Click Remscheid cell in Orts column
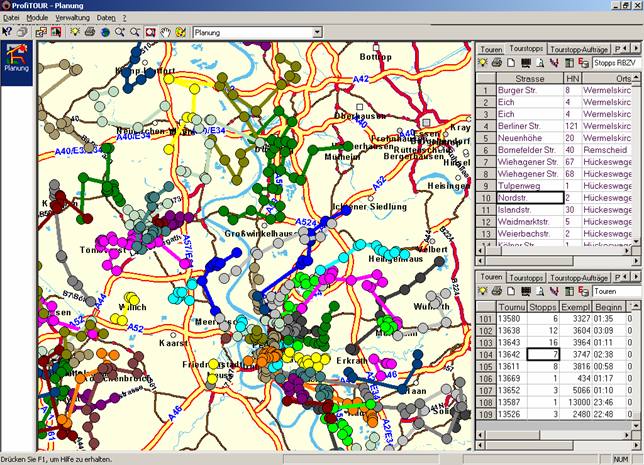 click(607, 150)
